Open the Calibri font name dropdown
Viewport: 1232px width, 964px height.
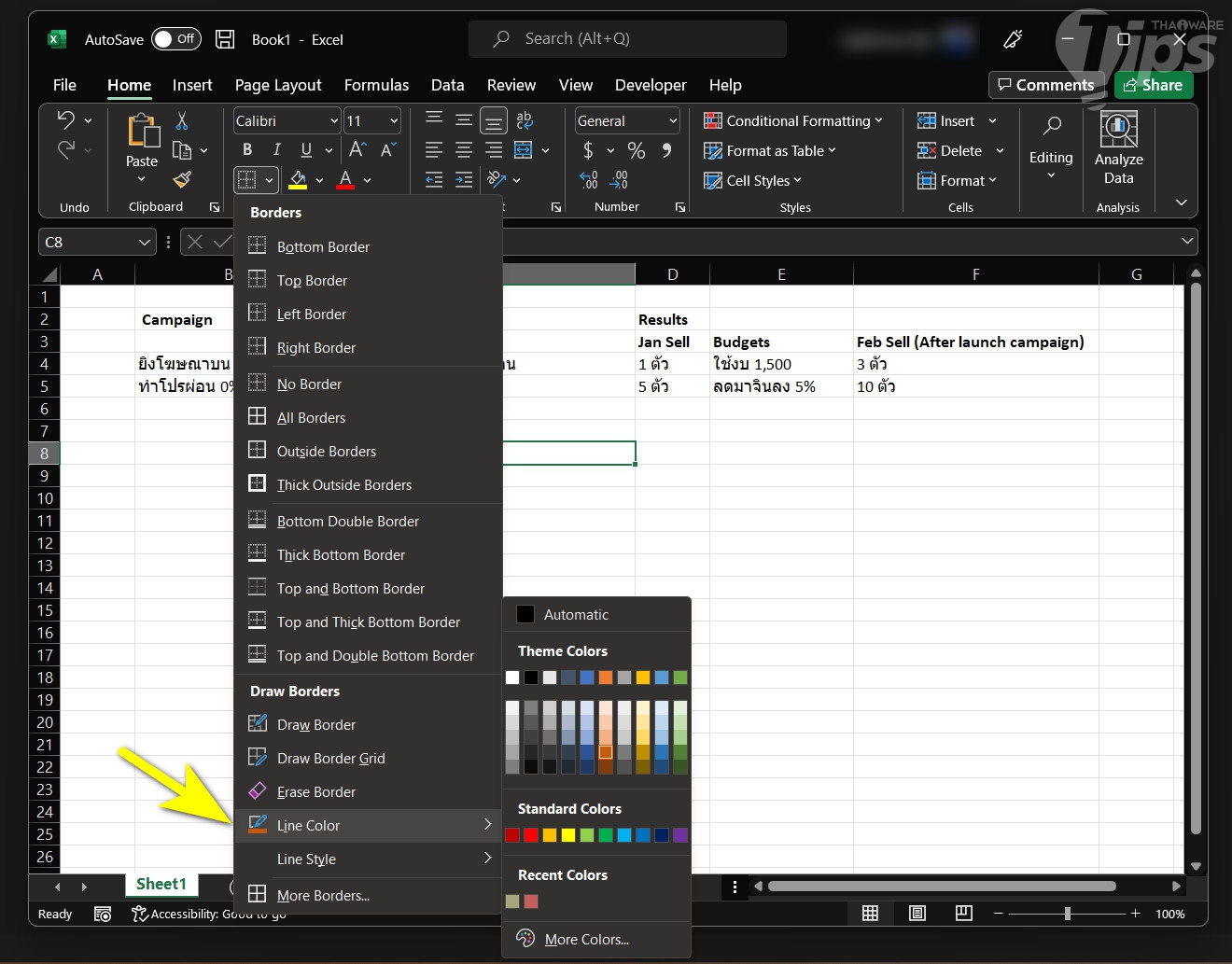[287, 121]
